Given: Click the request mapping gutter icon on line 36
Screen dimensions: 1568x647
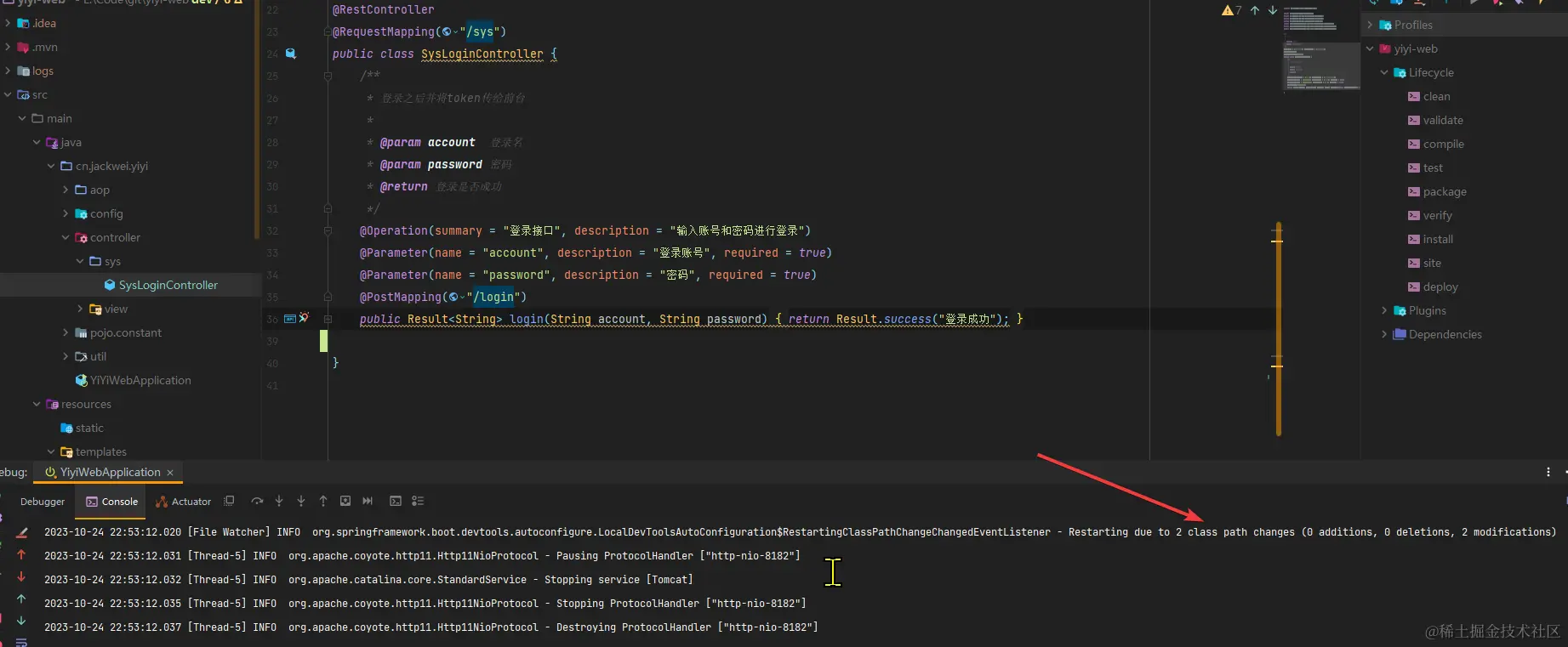Looking at the screenshot, I should 290,319.
